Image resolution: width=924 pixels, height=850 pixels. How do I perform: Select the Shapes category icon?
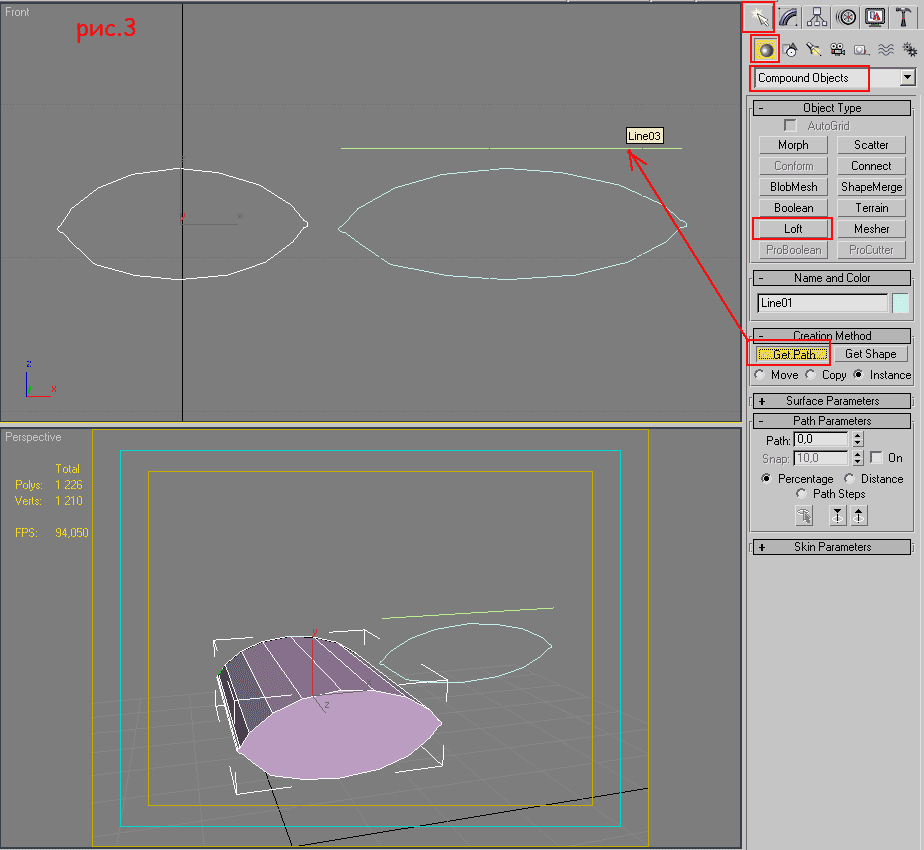(790, 49)
